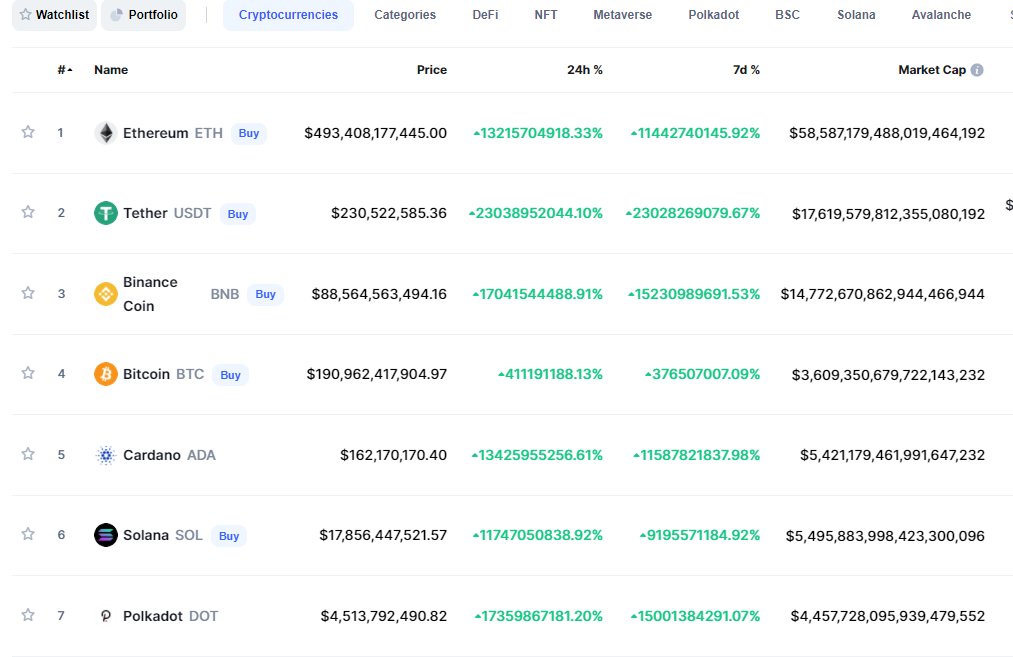
Task: Open the Solana coin page link
Action: click(146, 535)
